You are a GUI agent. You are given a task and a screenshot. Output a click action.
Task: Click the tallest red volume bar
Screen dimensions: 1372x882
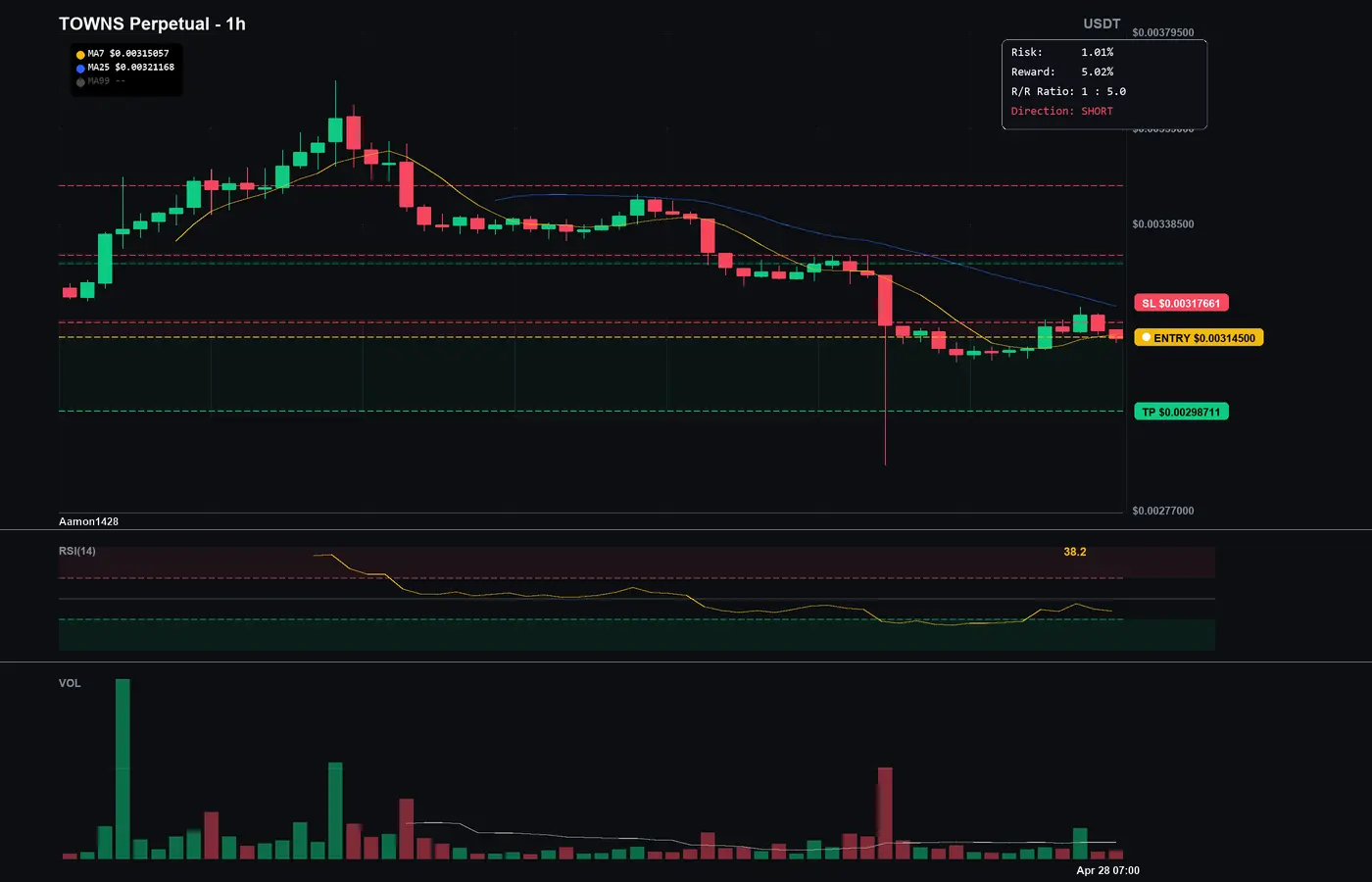coord(885,813)
